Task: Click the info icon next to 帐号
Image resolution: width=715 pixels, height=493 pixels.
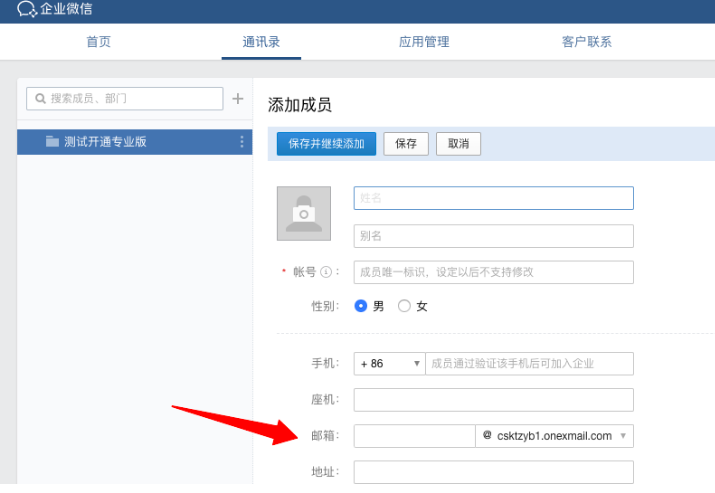Action: point(326,273)
